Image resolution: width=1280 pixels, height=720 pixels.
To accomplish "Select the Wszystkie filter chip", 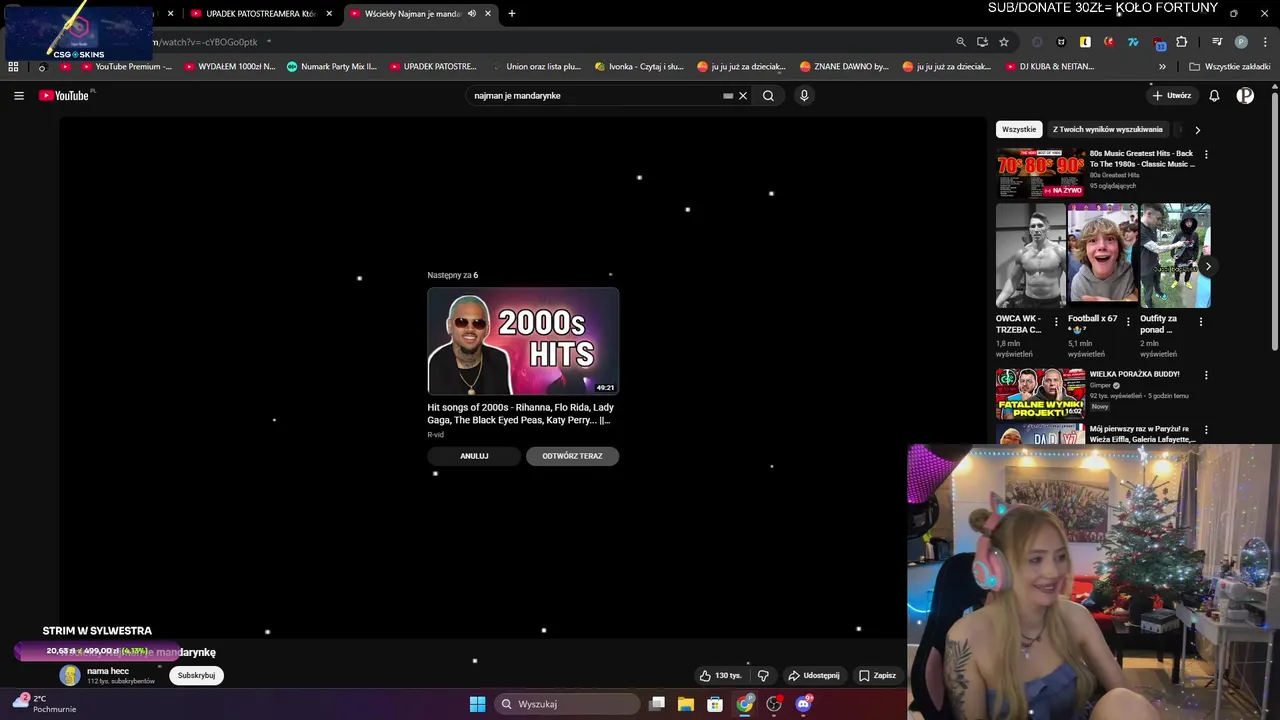I will click(1019, 129).
